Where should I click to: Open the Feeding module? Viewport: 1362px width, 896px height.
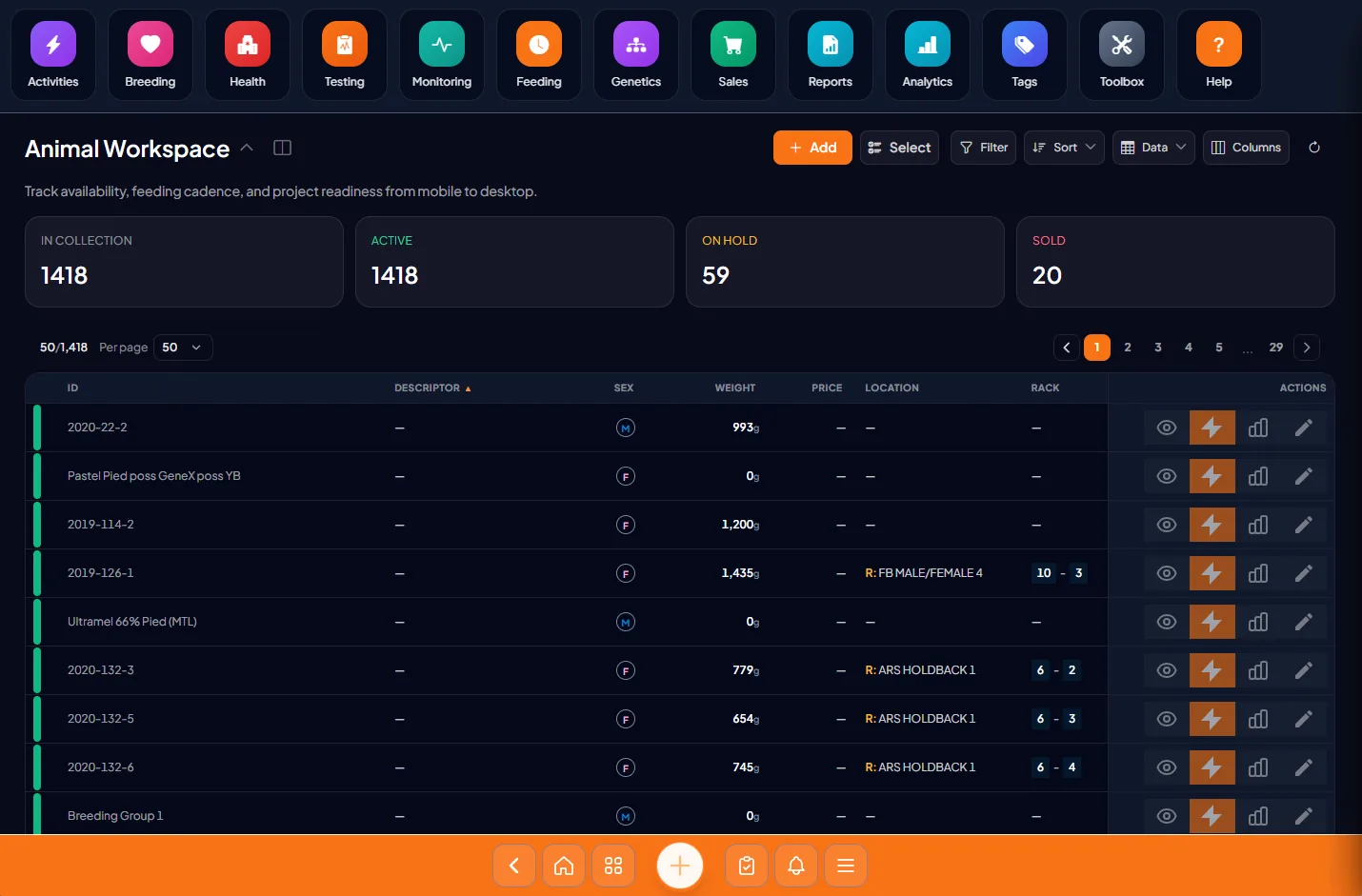click(x=539, y=55)
